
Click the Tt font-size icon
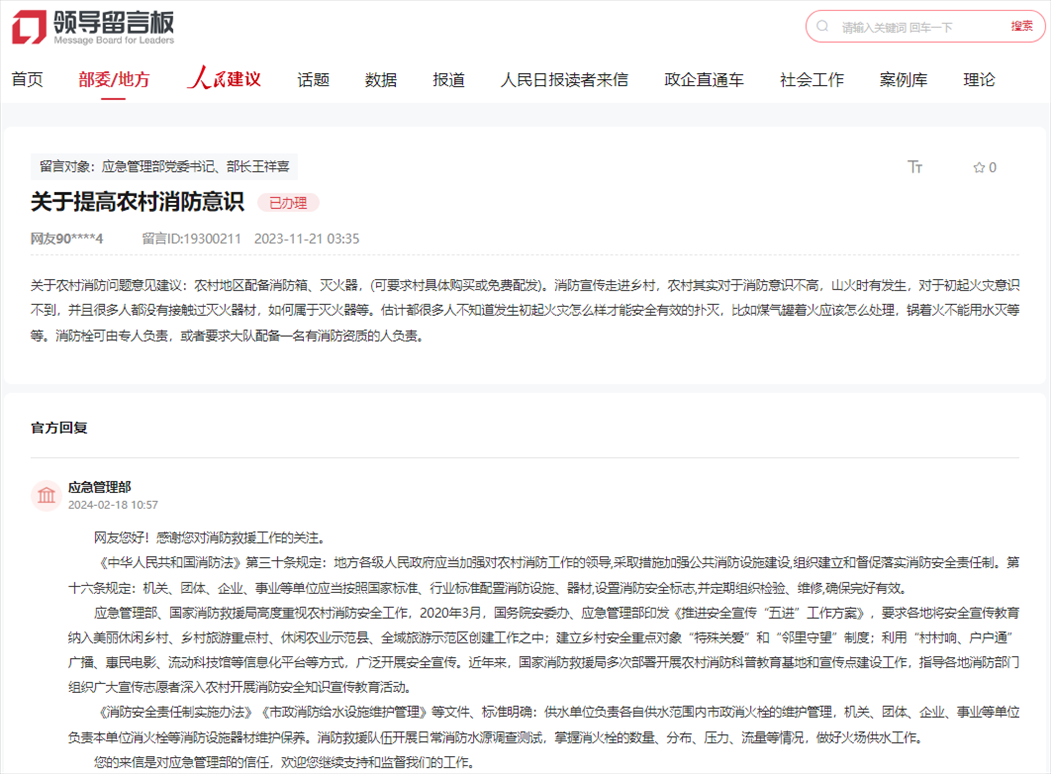pyautogui.click(x=916, y=167)
